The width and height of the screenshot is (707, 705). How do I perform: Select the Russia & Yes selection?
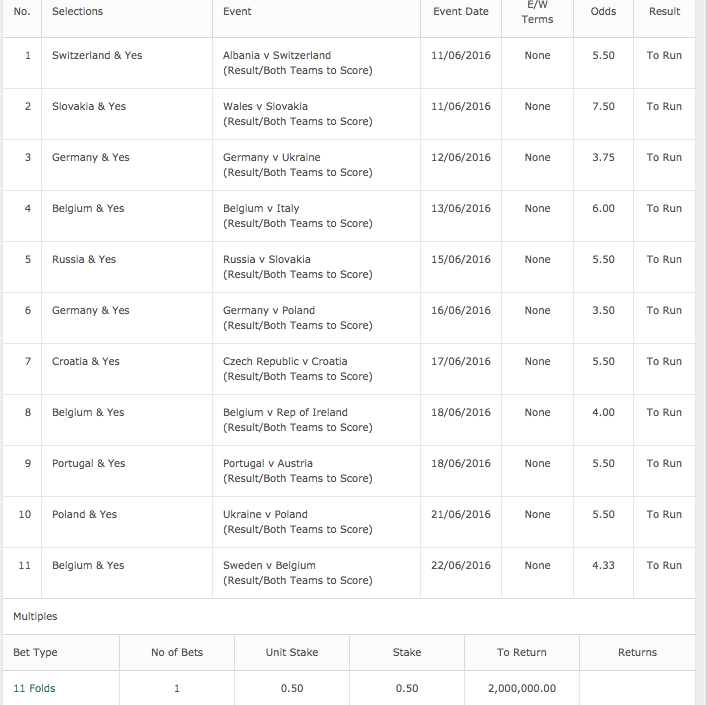pos(84,259)
